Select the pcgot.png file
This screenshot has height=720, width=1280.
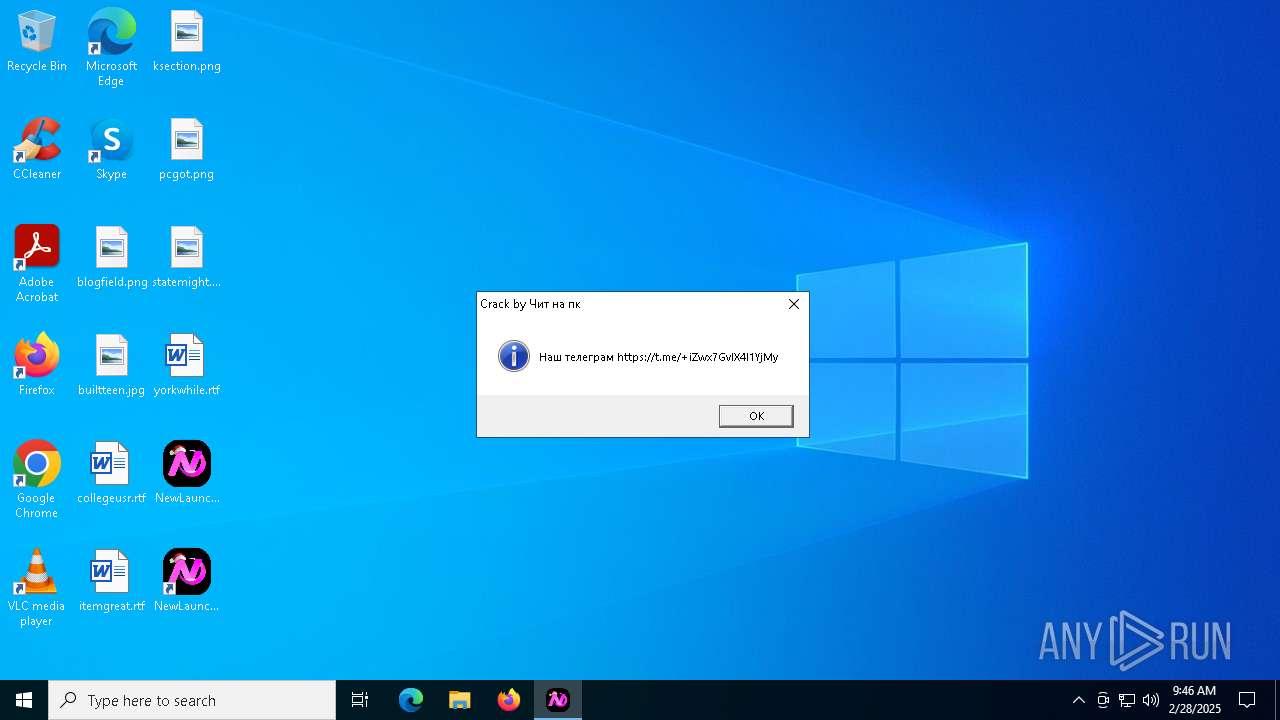point(187,150)
